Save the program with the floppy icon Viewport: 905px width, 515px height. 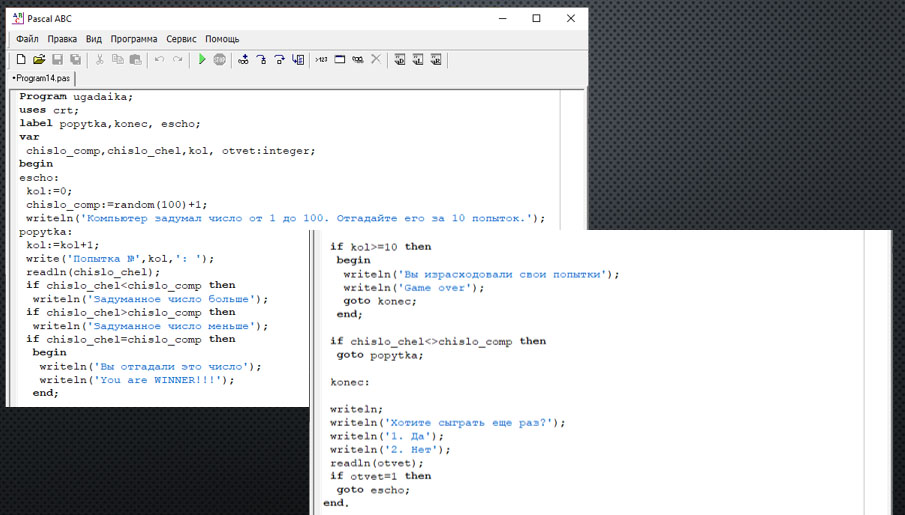point(57,60)
